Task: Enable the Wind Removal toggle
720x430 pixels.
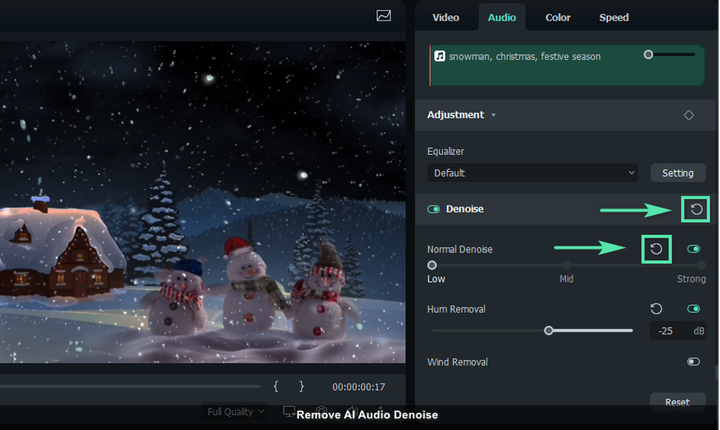Action: point(693,361)
